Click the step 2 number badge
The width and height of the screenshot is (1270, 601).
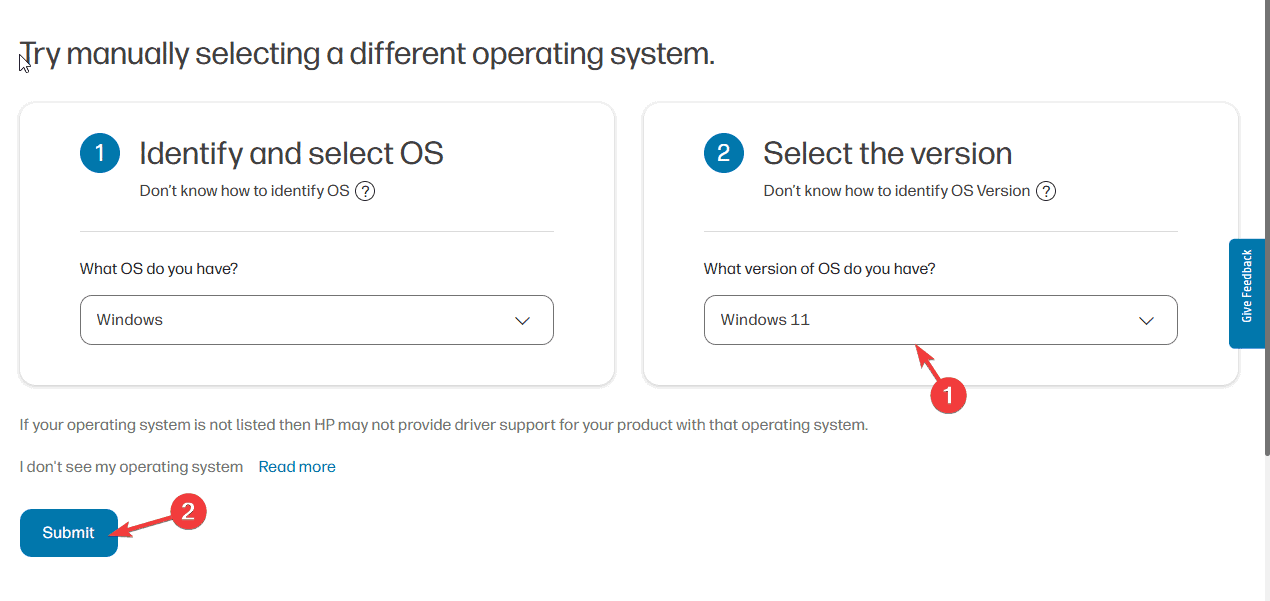[724, 153]
